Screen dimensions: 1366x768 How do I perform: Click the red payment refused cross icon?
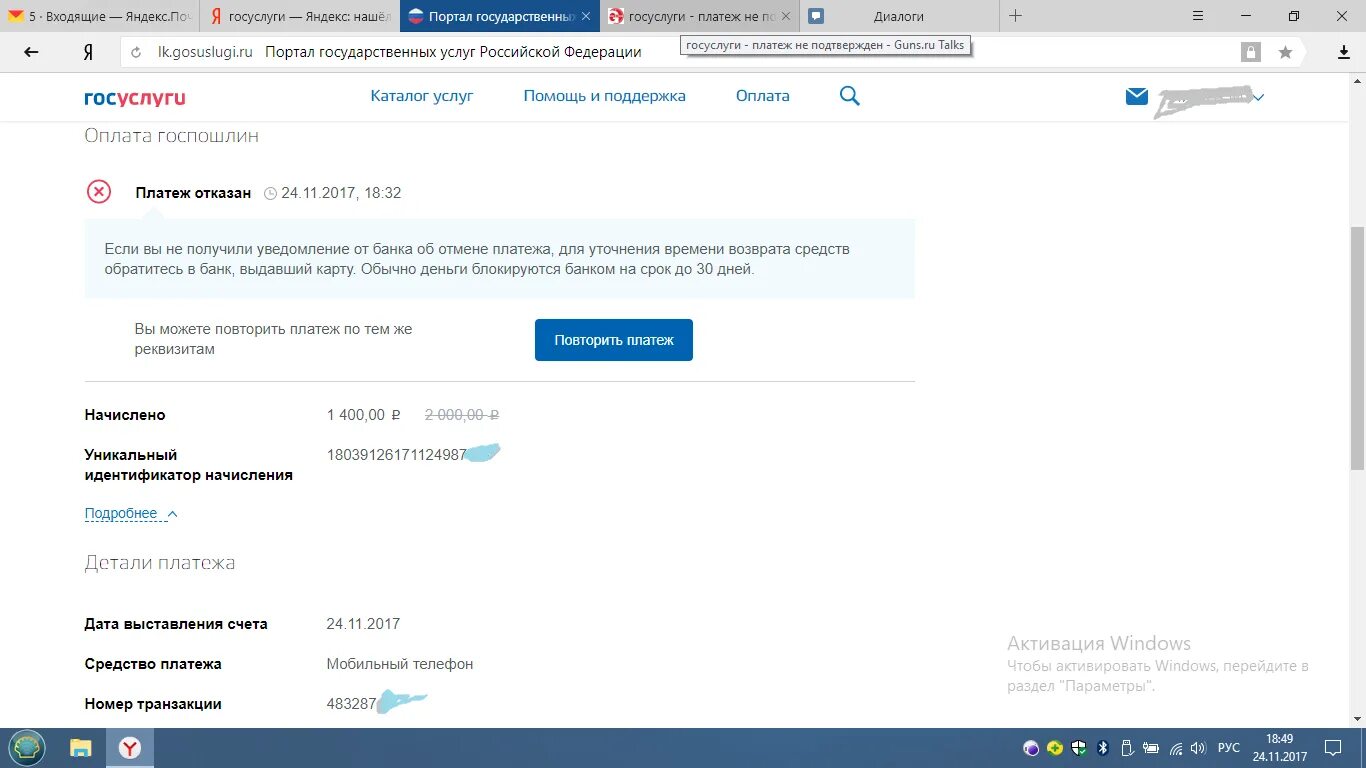(99, 191)
